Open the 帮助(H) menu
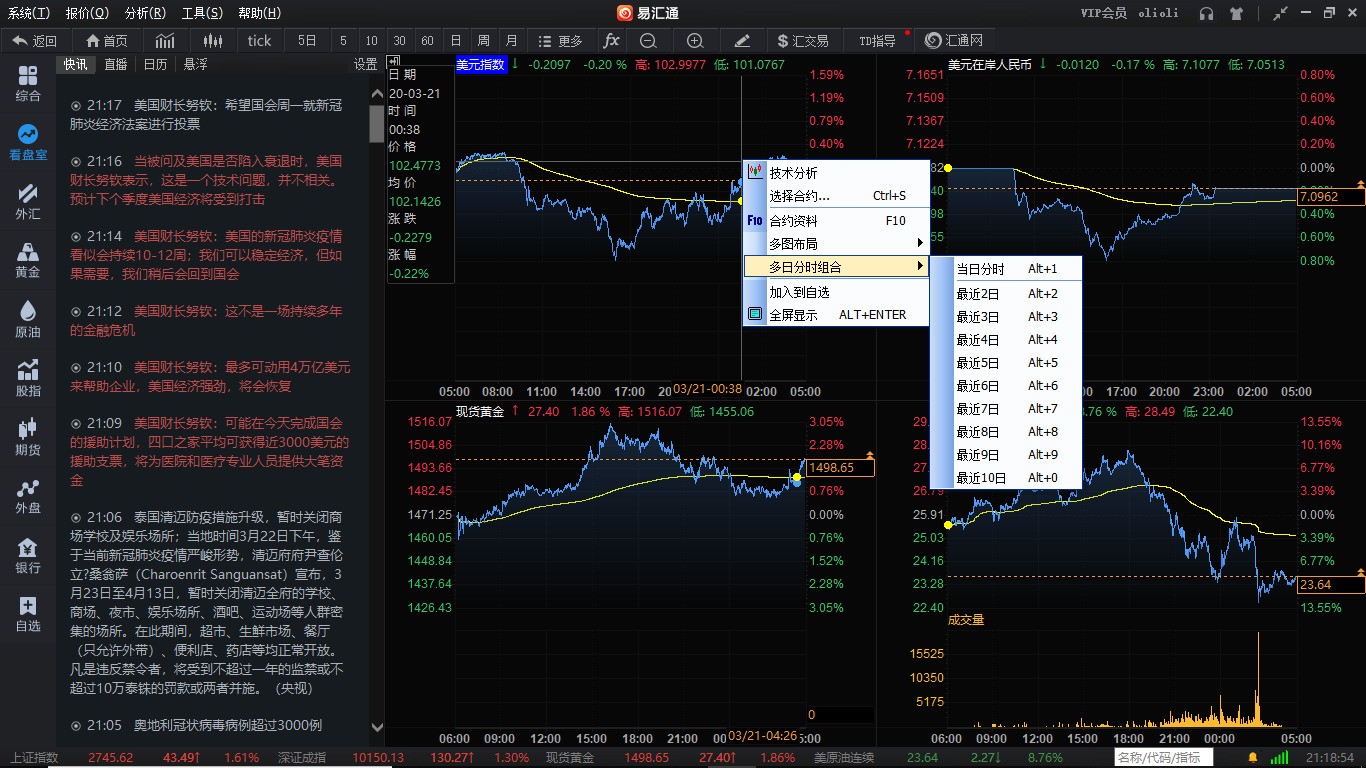This screenshot has height=768, width=1366. [260, 13]
